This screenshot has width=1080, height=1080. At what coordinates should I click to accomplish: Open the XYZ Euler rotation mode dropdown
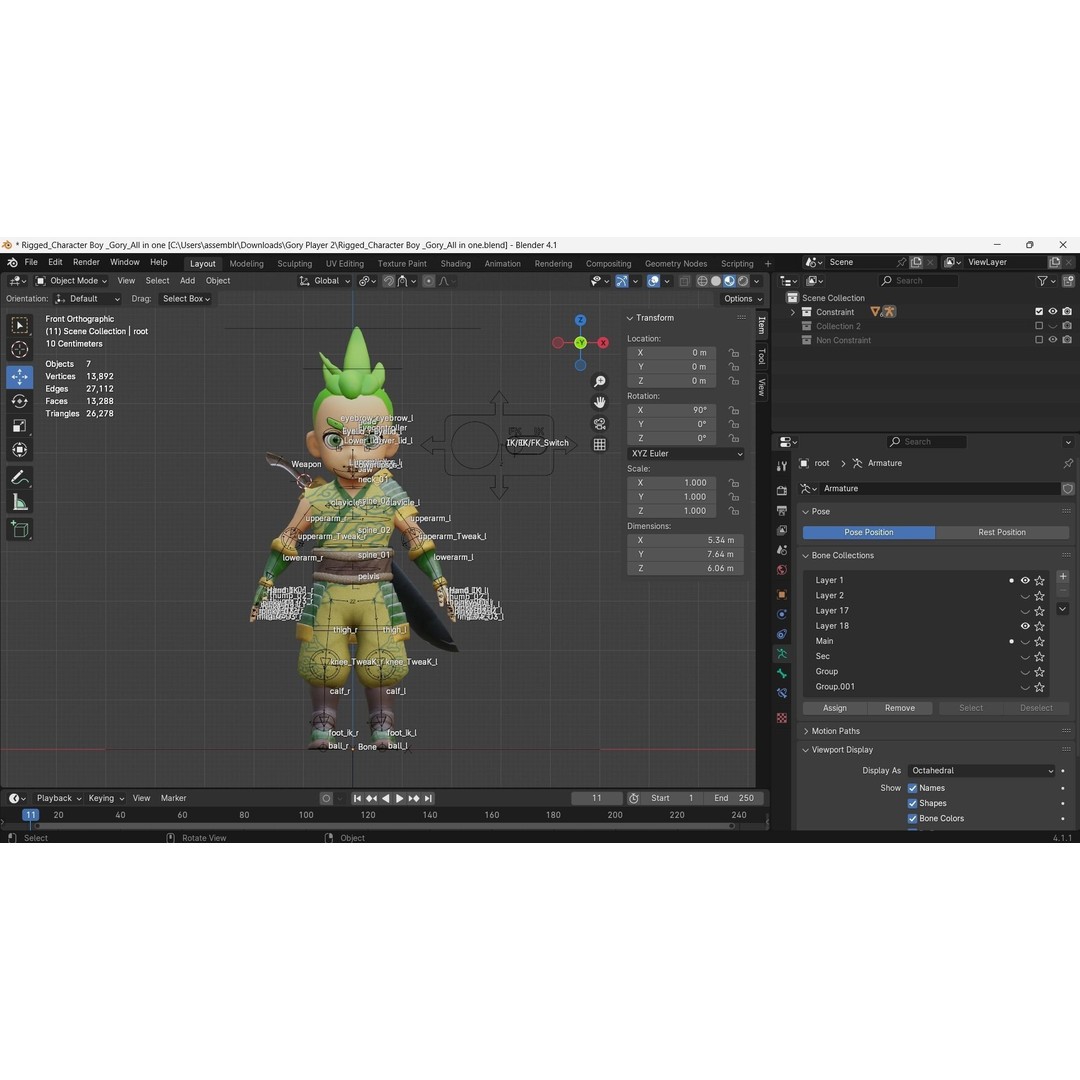tap(686, 454)
